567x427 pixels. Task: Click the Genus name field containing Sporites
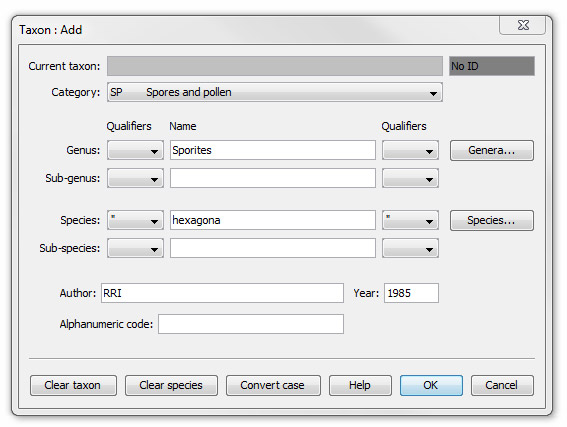(x=273, y=150)
